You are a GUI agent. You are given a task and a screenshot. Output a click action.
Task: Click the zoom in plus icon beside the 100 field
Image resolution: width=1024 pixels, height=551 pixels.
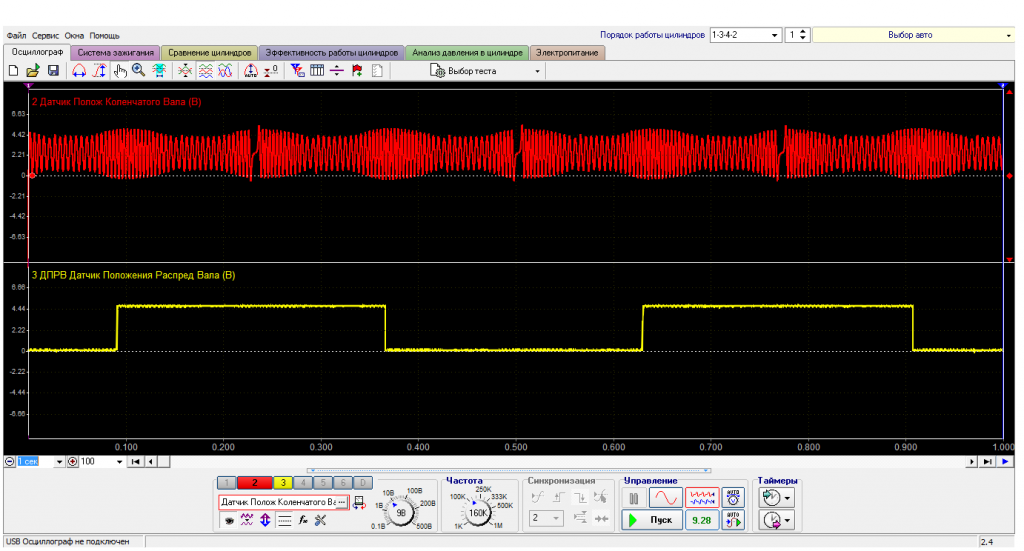coord(72,462)
